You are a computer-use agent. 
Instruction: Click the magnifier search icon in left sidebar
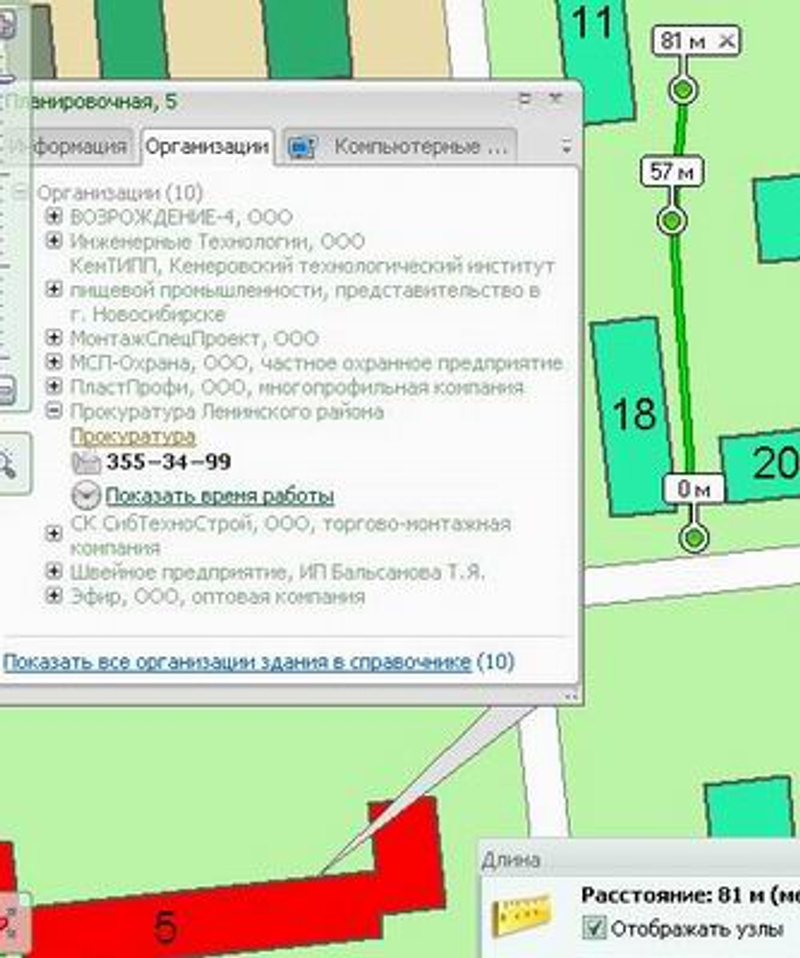pyautogui.click(x=7, y=464)
